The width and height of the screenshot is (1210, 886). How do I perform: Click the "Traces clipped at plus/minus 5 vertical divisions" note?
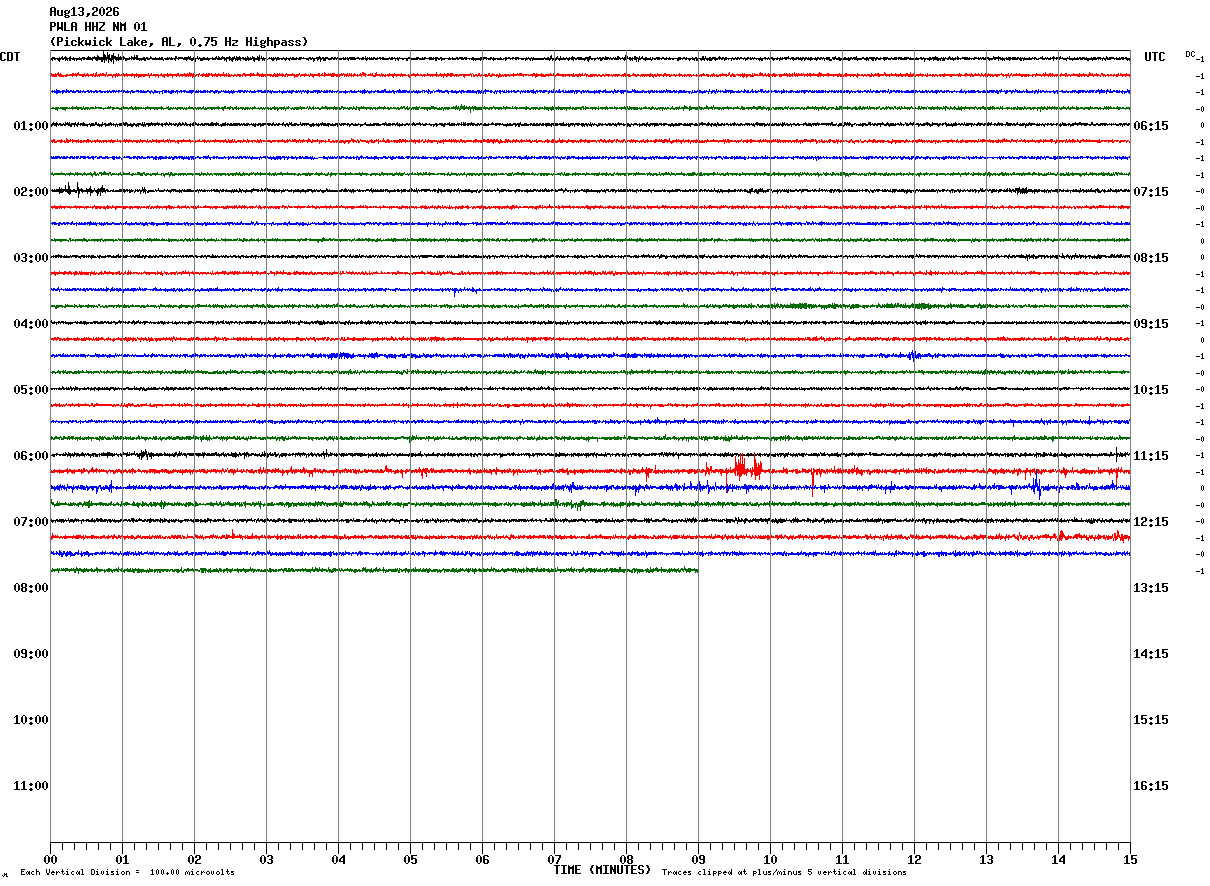click(784, 873)
